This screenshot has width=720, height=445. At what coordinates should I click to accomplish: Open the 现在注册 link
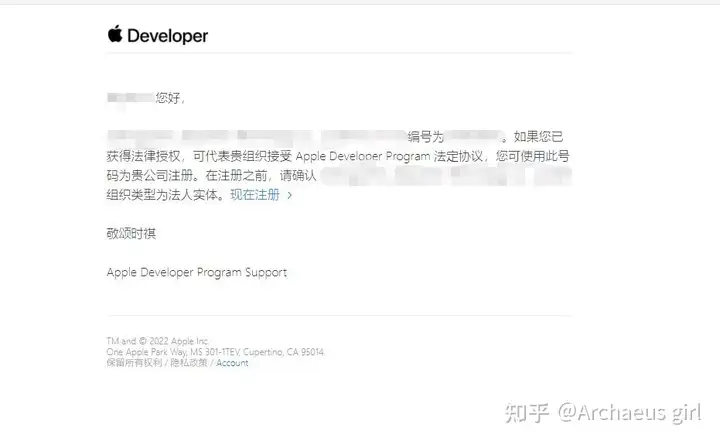[255, 195]
